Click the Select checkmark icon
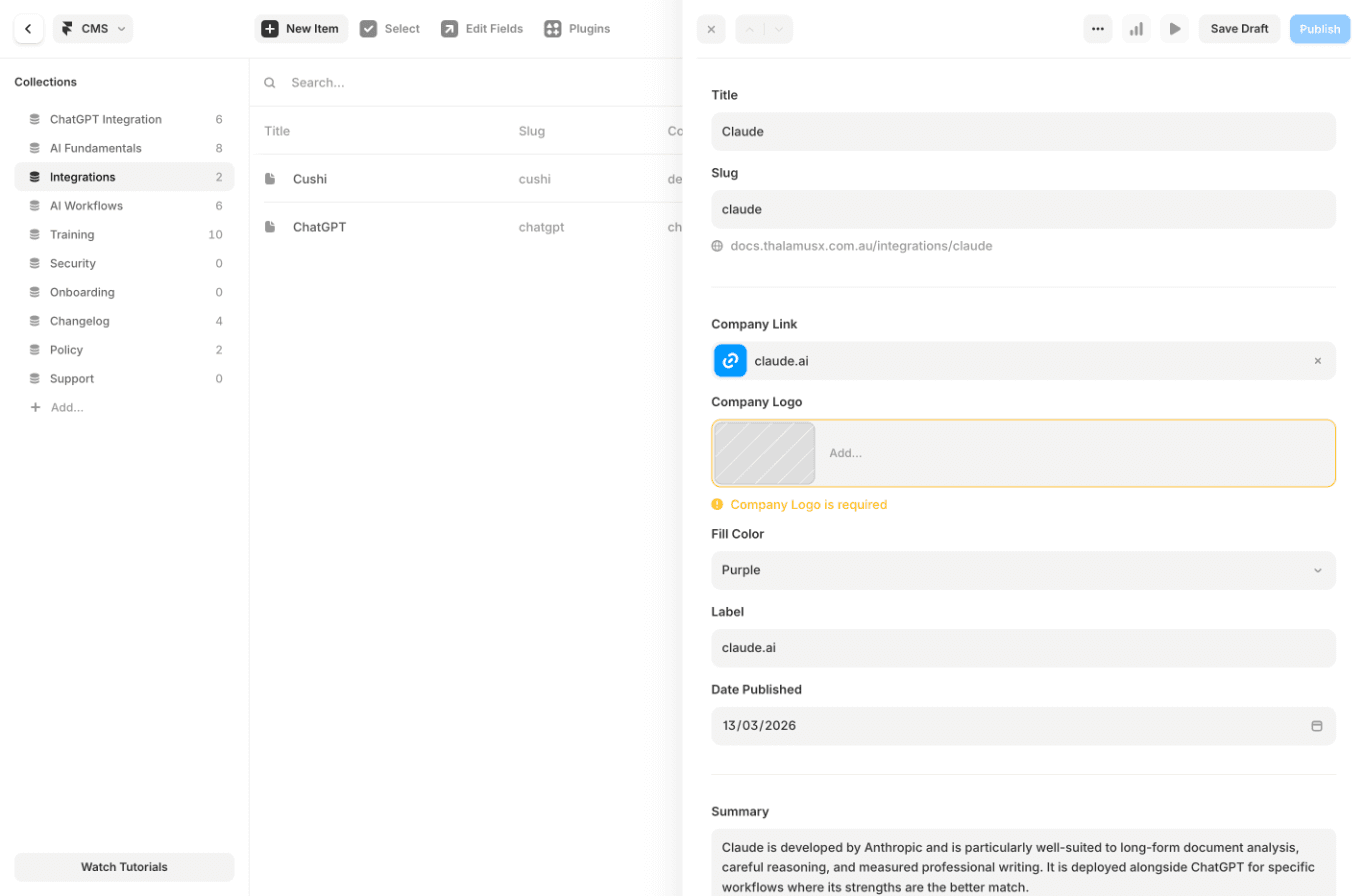Viewport: 1365px width, 896px height. coord(368,29)
